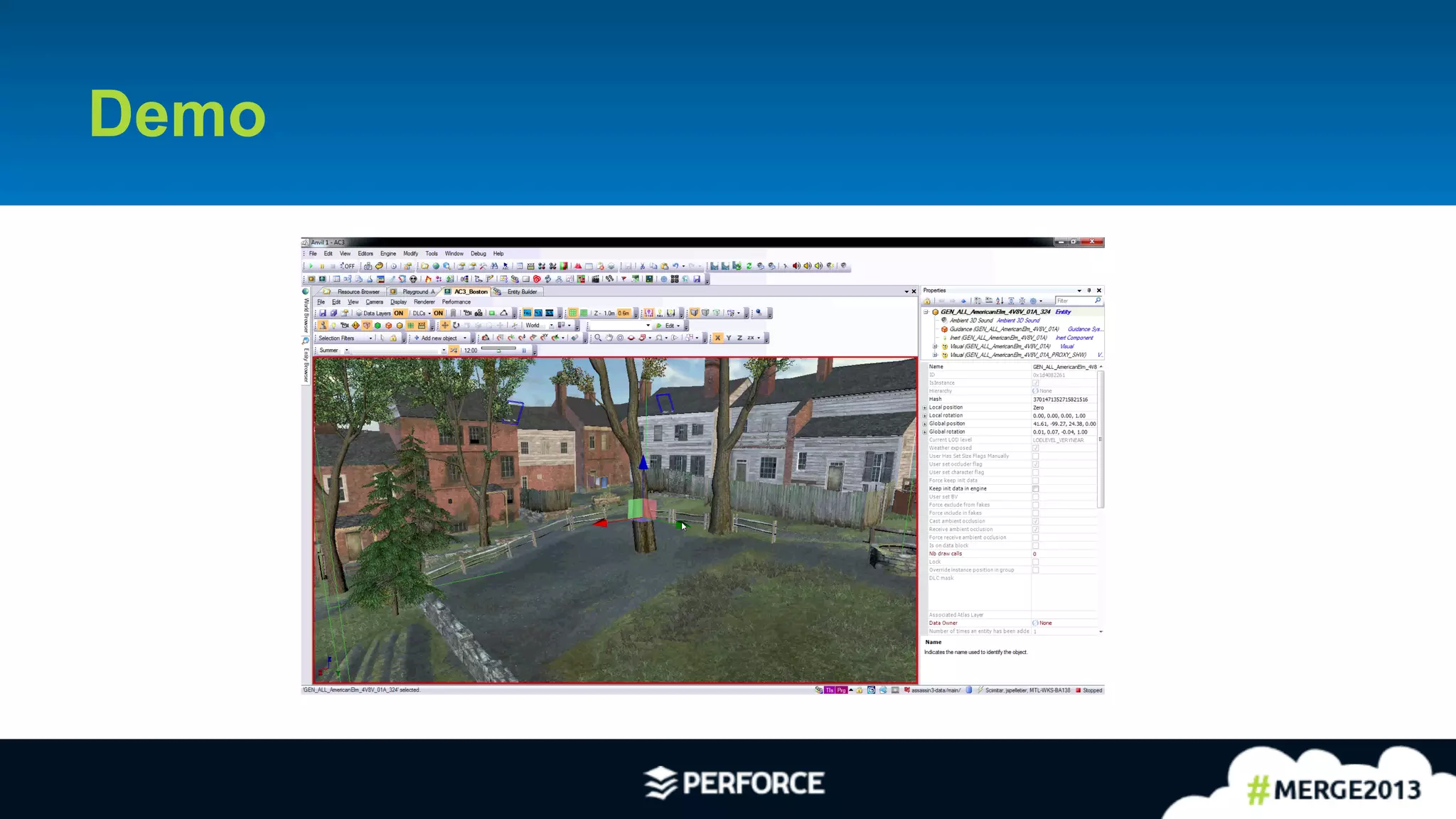
Task: Click the pin icon on Properties panel
Action: tap(1088, 290)
